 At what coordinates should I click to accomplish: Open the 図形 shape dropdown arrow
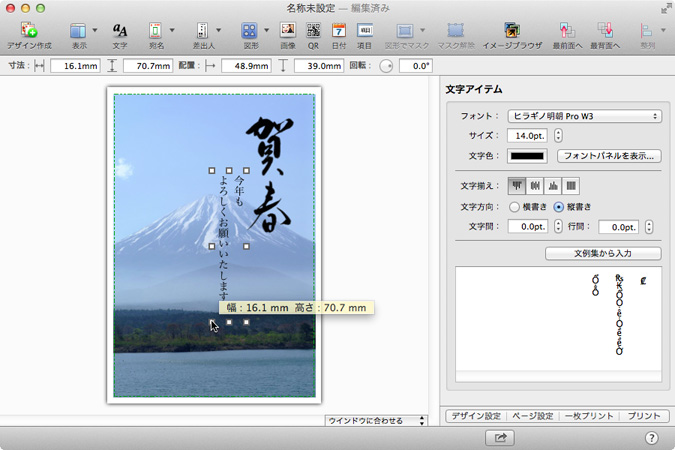pyautogui.click(x=267, y=31)
